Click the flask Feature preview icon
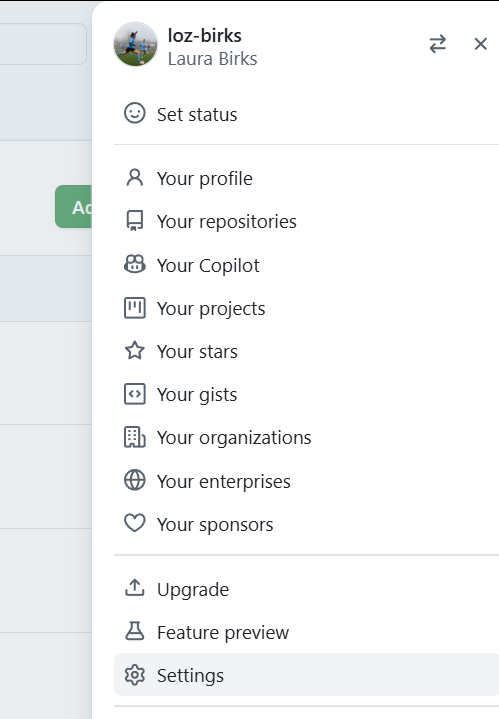The height and width of the screenshot is (719, 499). coord(135,631)
